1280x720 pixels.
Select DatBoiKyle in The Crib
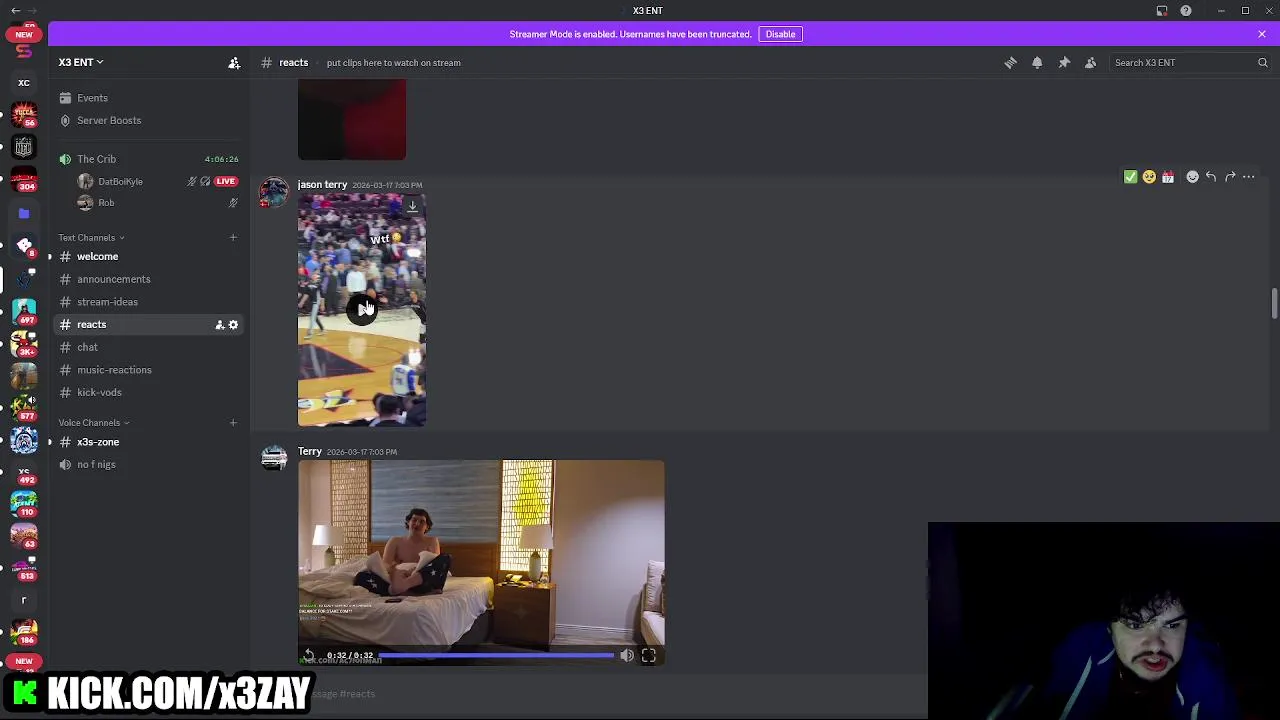coord(120,182)
